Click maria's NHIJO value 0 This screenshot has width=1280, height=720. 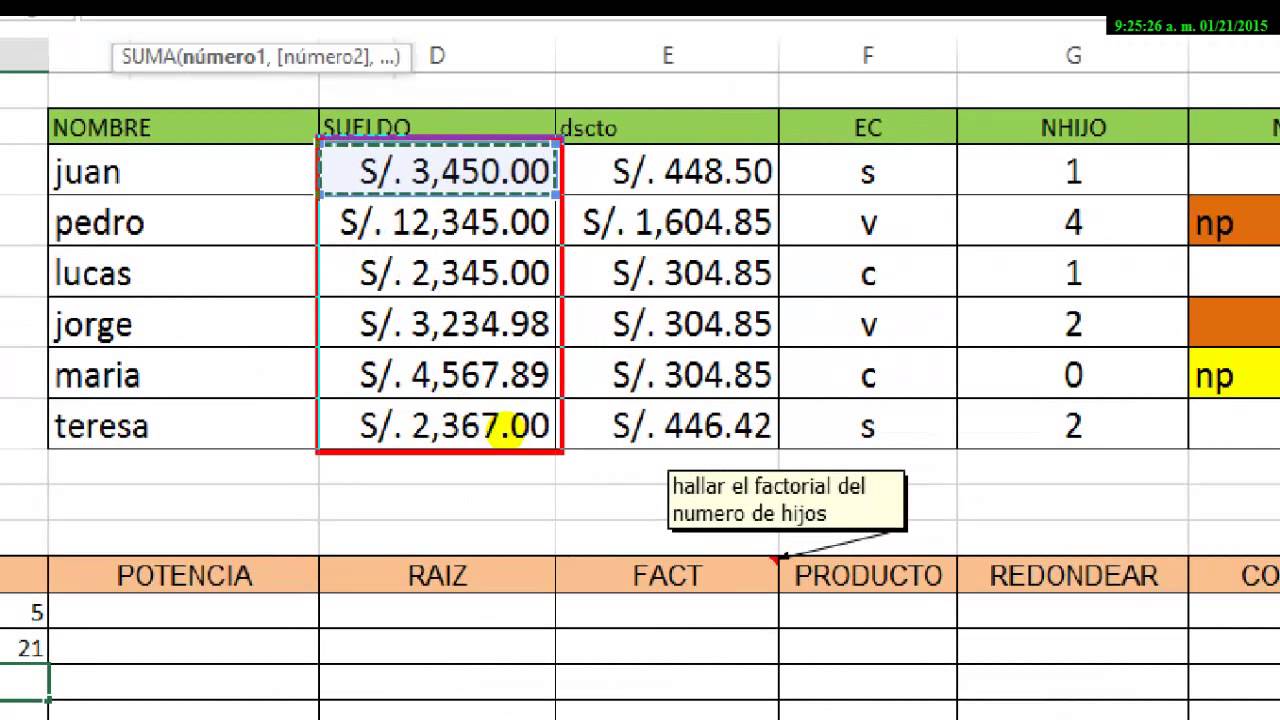[1073, 375]
